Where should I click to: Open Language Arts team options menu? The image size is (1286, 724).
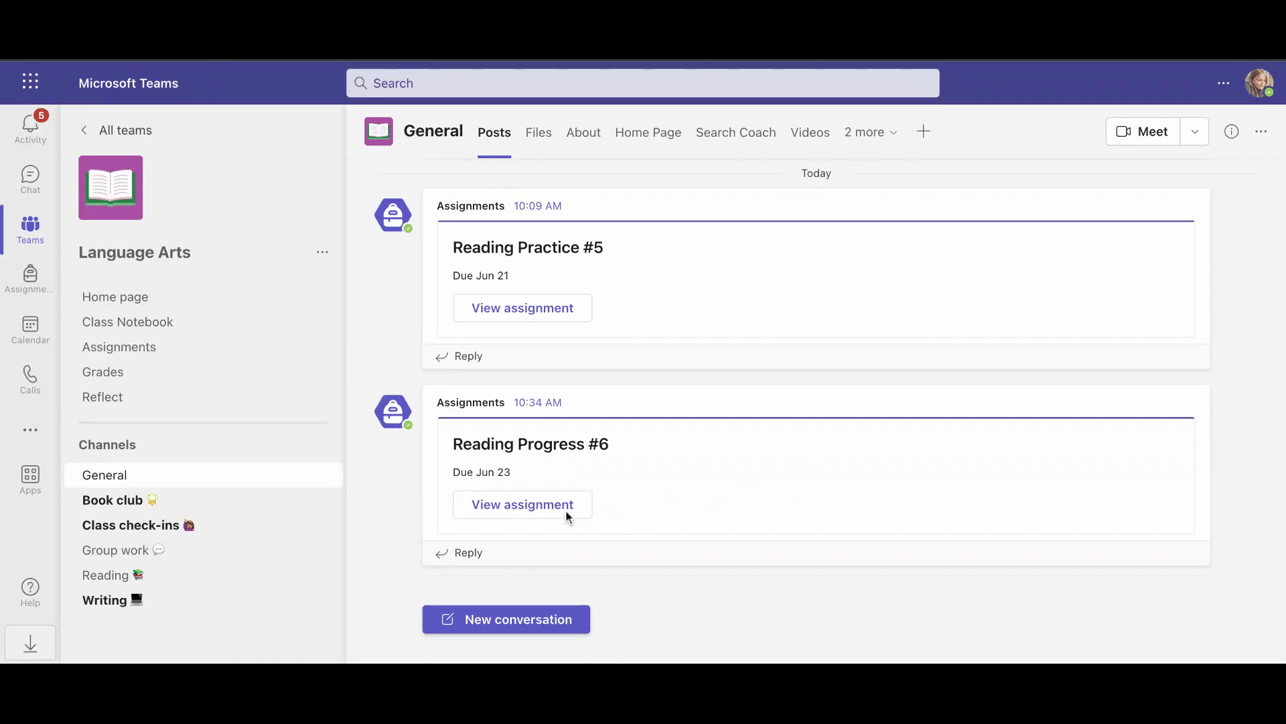[x=322, y=252]
